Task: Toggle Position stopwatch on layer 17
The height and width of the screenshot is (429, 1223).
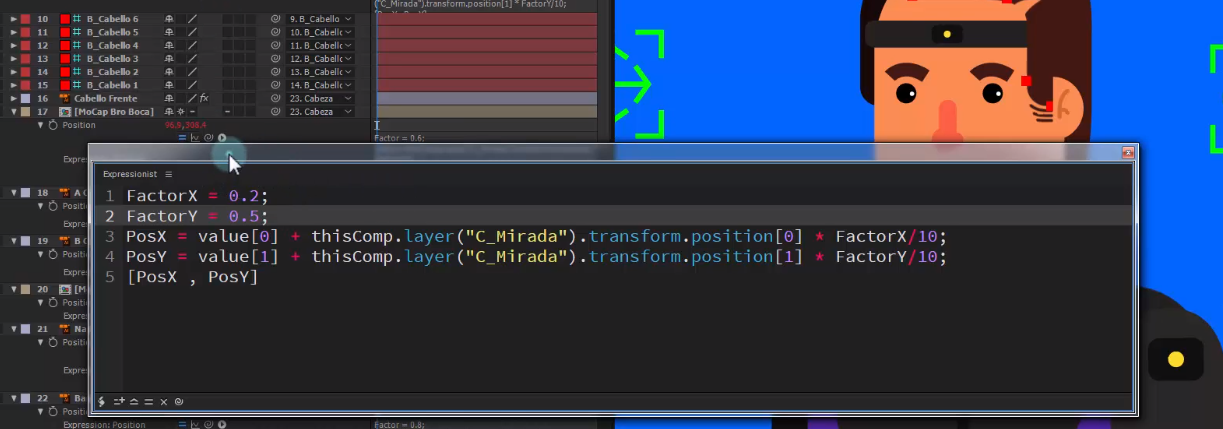Action: point(53,125)
